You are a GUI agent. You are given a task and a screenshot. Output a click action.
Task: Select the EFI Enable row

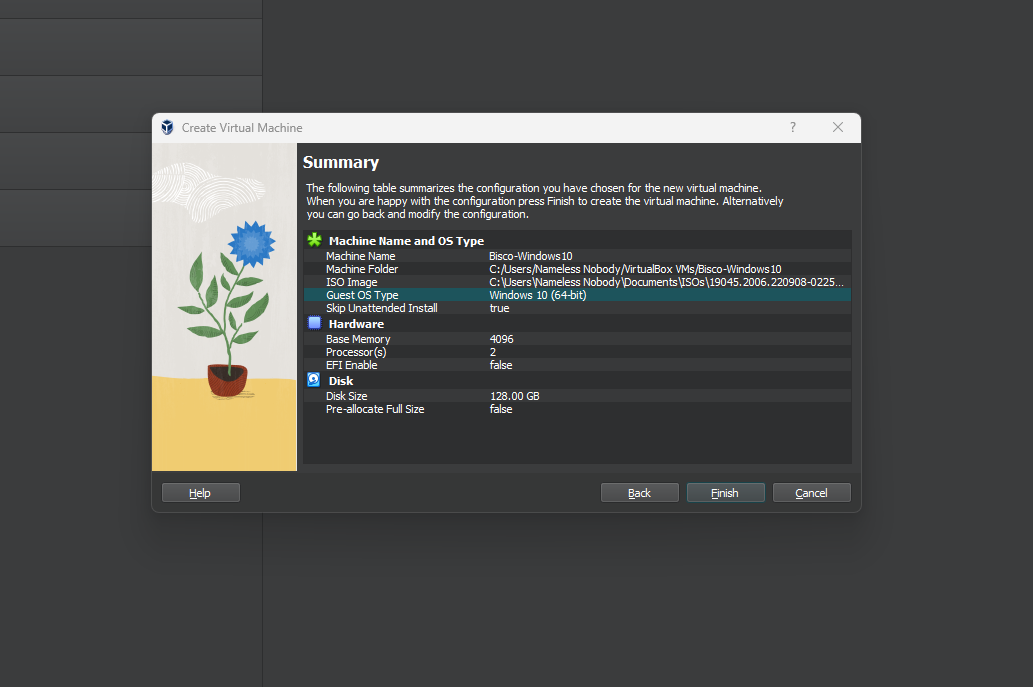click(576, 365)
